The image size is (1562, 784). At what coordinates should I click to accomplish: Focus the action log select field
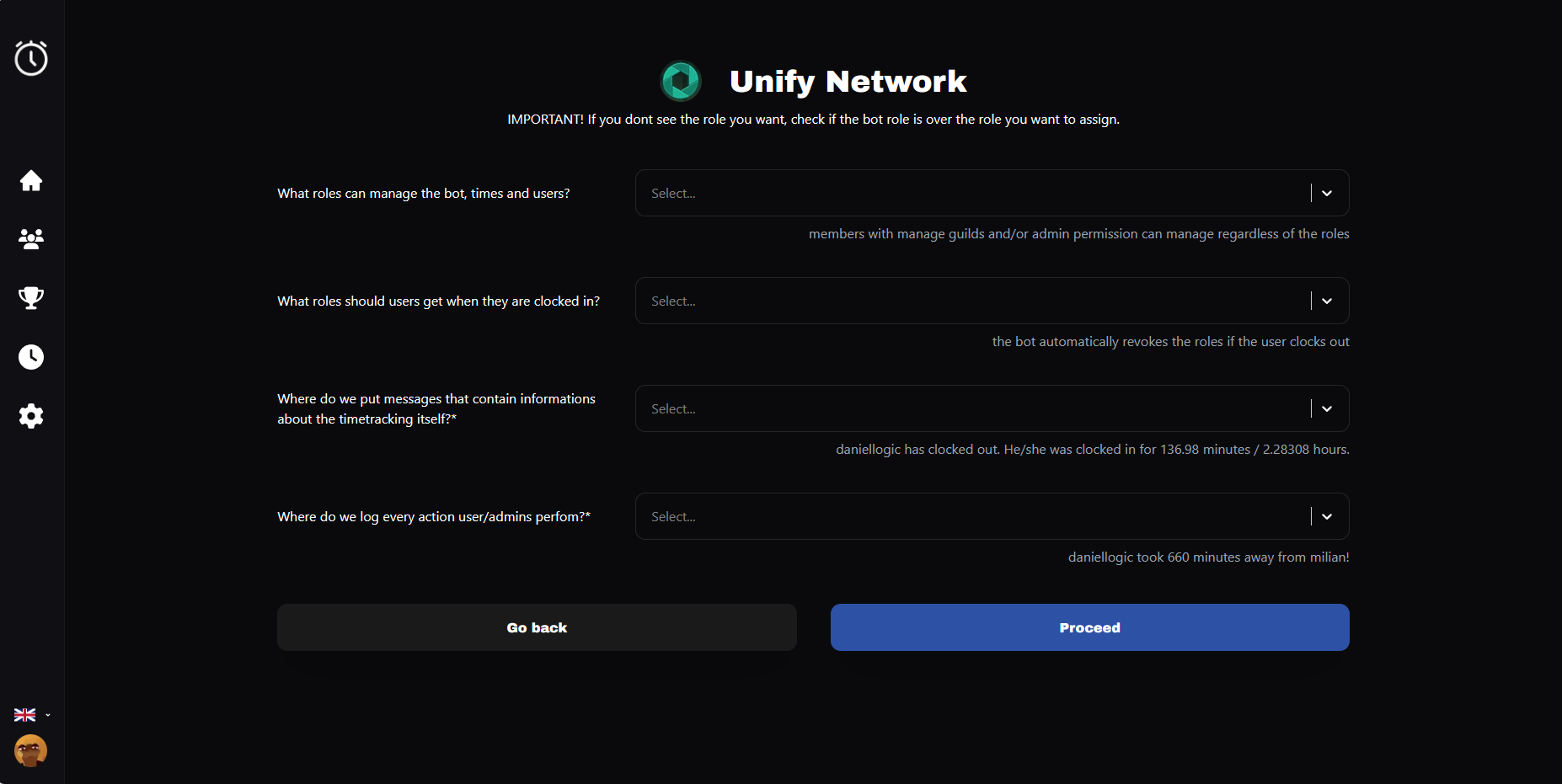pyautogui.click(x=969, y=517)
